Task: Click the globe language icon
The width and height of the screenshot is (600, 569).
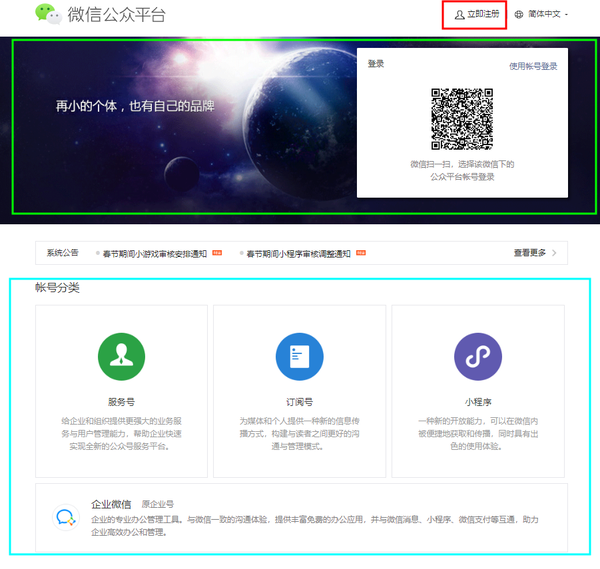Action: [x=518, y=15]
